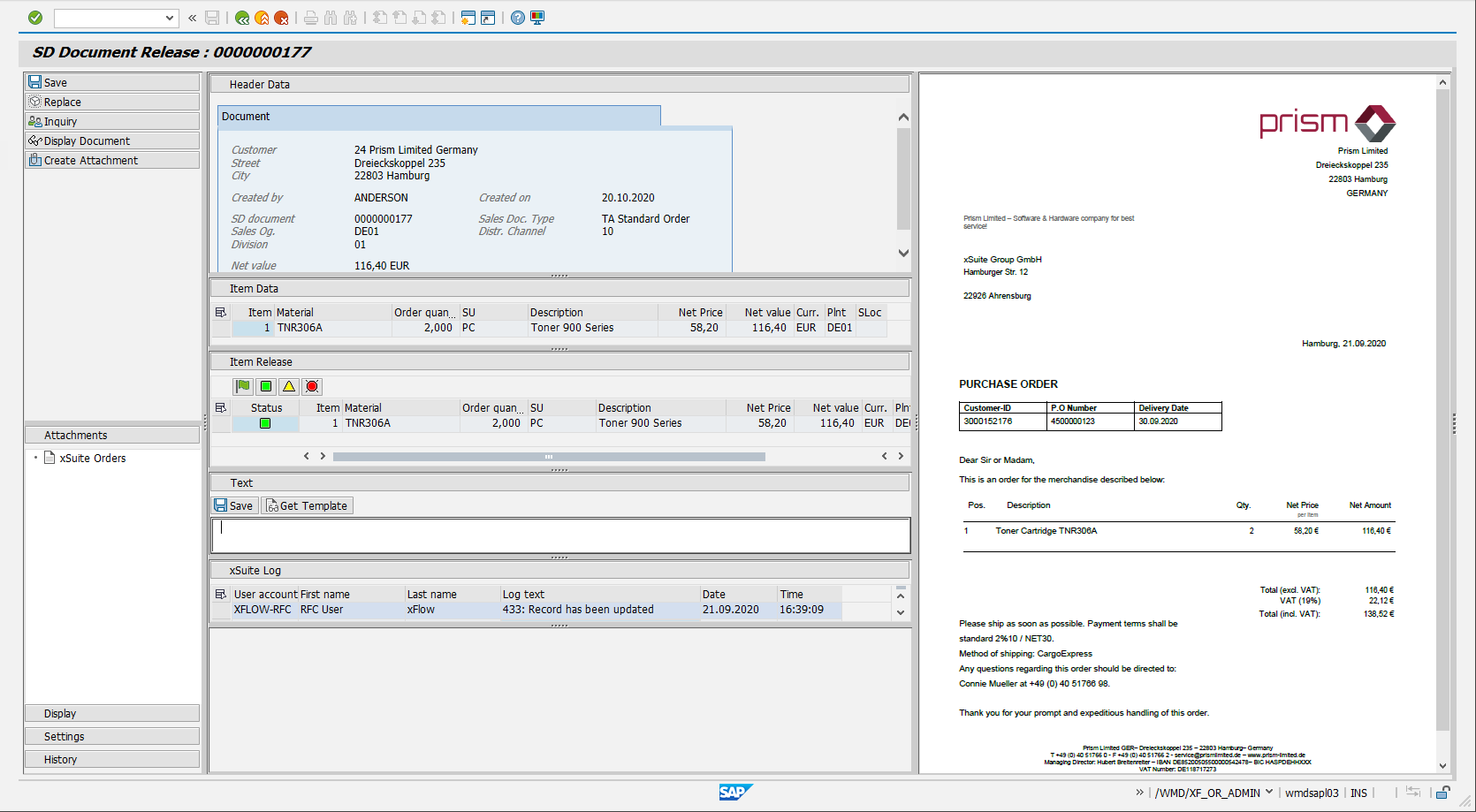Open a new SAP session with the new-session icon
The image size is (1476, 812).
point(467,17)
